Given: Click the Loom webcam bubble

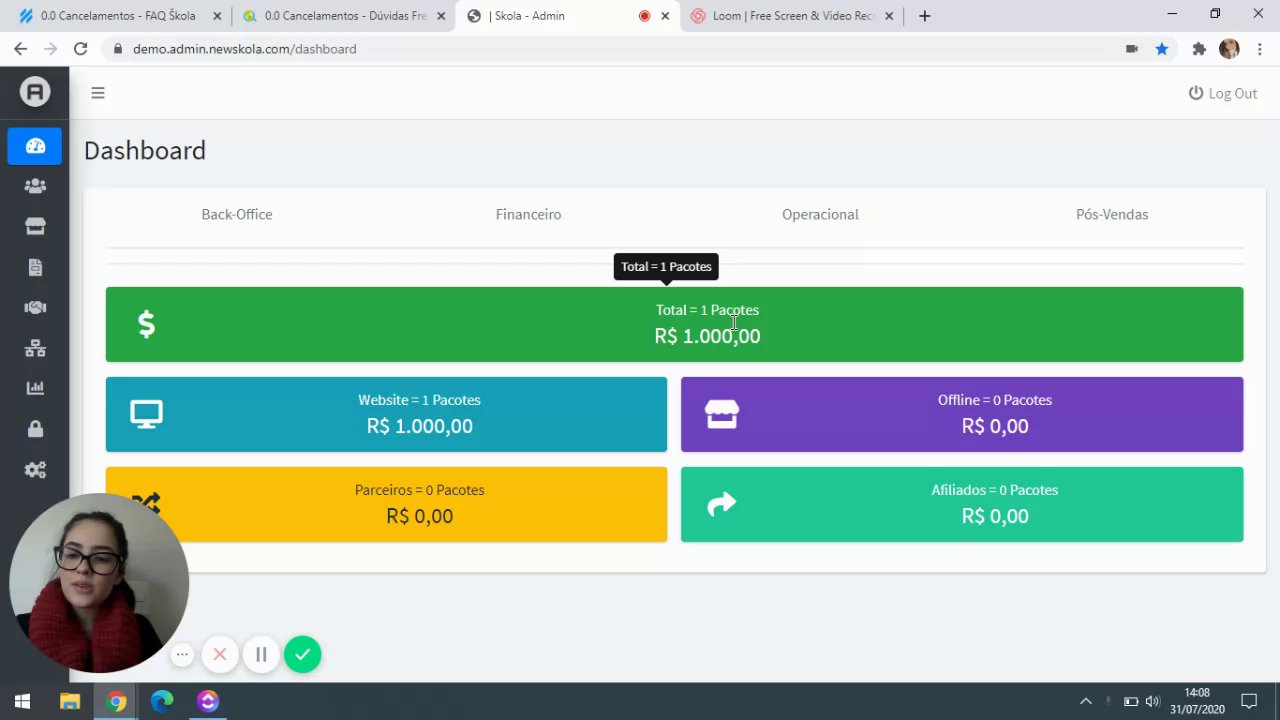Looking at the screenshot, I should [x=98, y=583].
